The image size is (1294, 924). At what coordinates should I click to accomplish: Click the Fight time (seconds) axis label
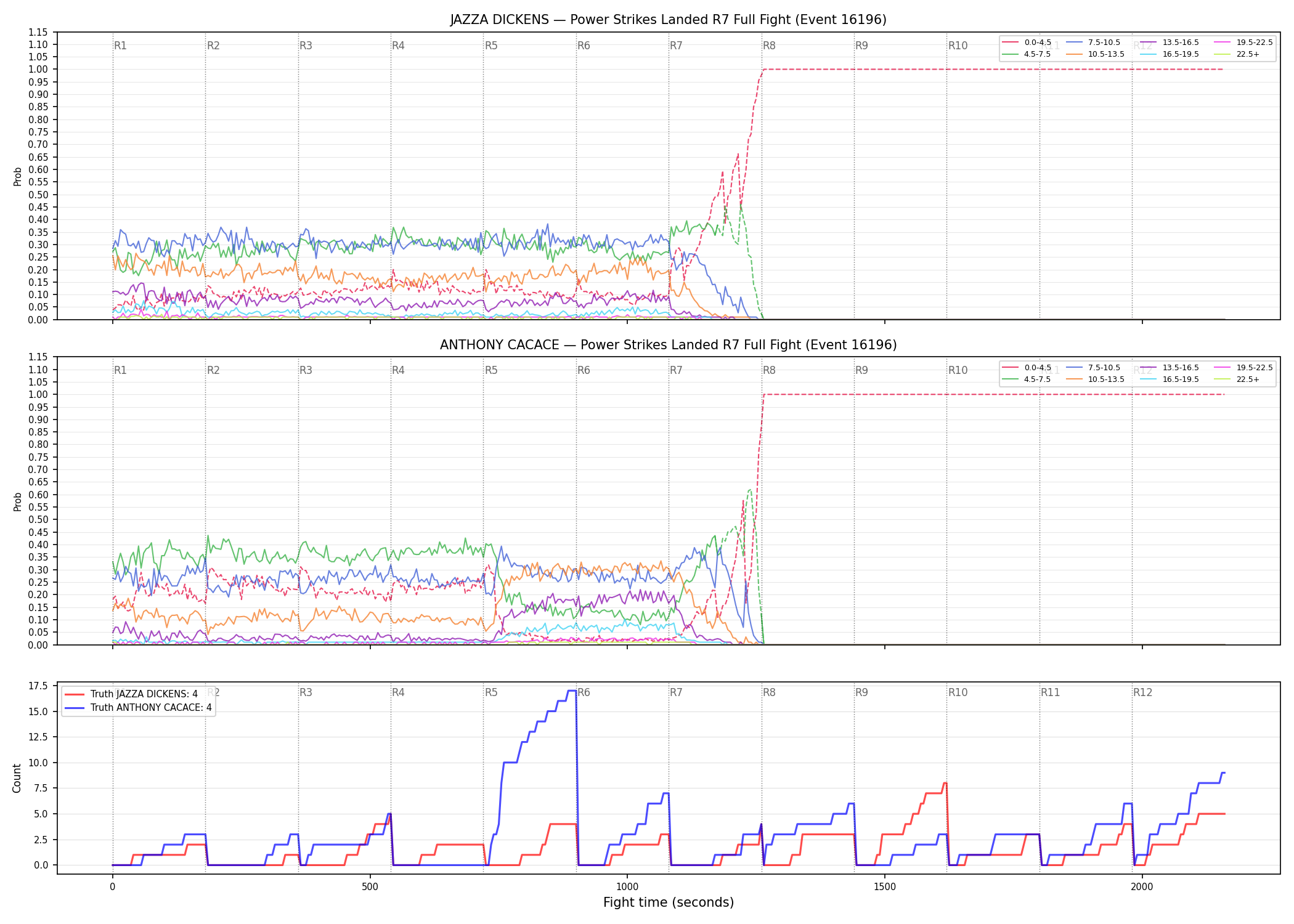(x=669, y=902)
